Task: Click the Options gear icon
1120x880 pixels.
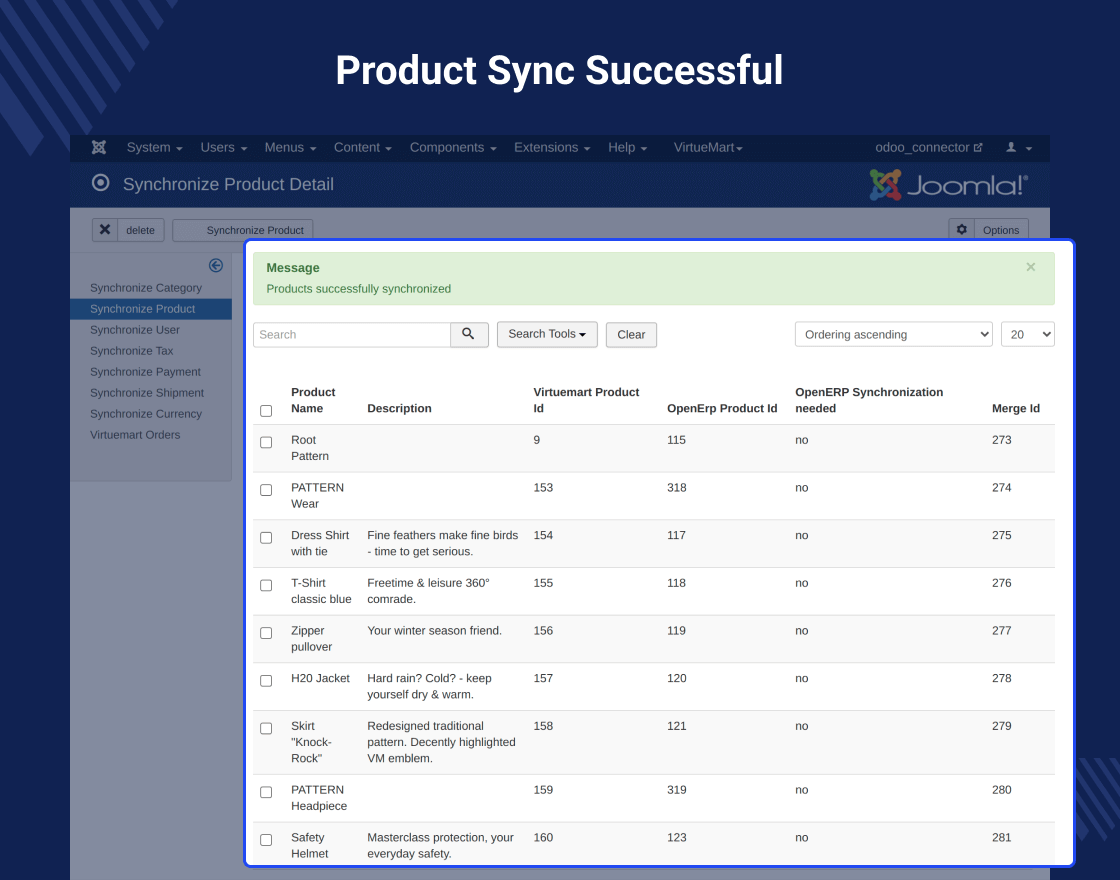Action: pyautogui.click(x=961, y=230)
